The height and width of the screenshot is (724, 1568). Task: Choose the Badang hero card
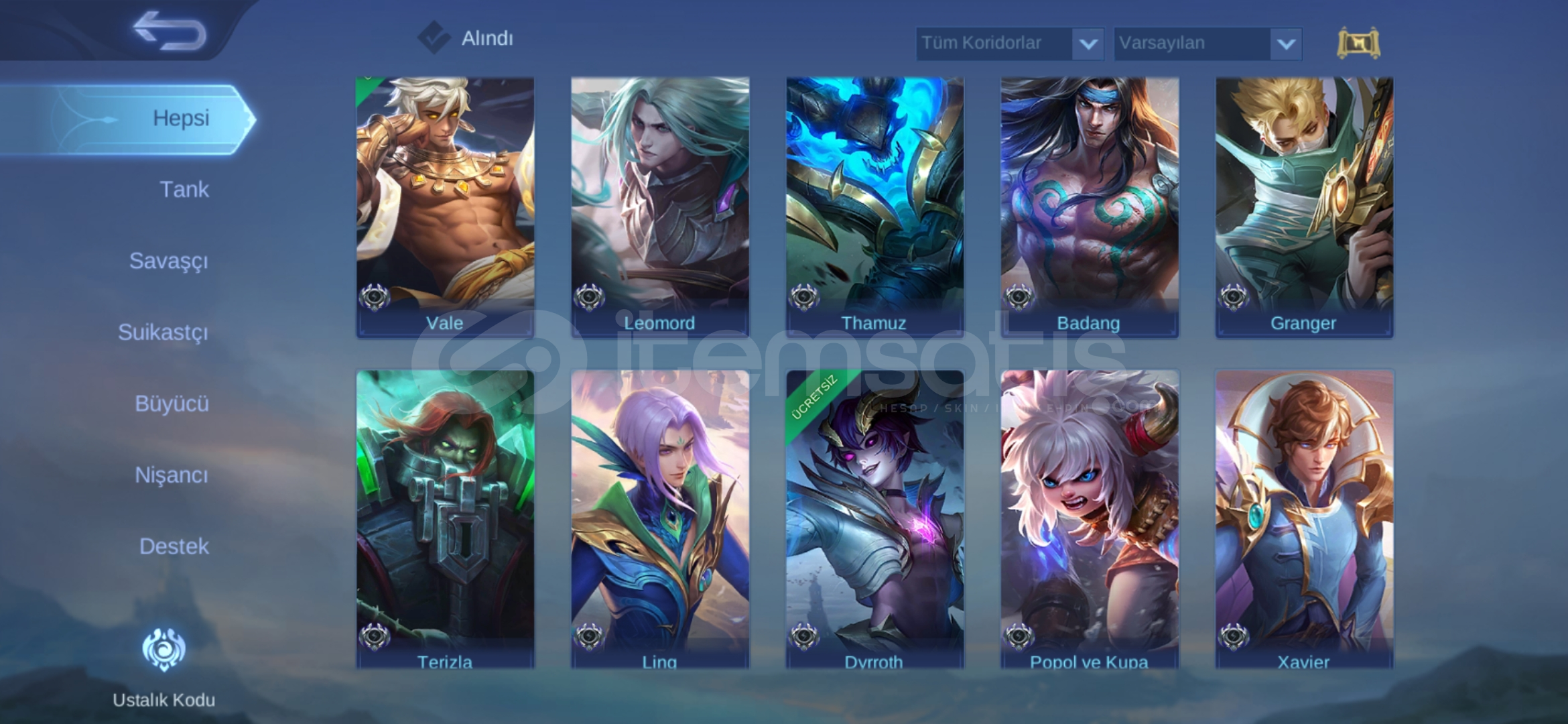[x=1090, y=206]
